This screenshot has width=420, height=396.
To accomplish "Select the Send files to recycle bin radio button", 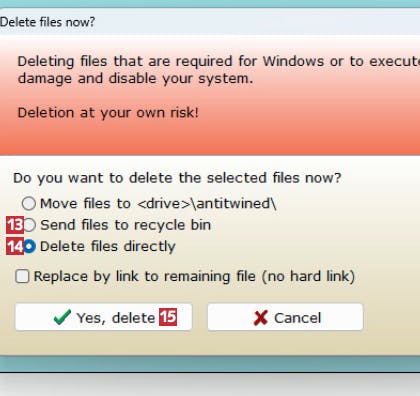I will (29, 225).
